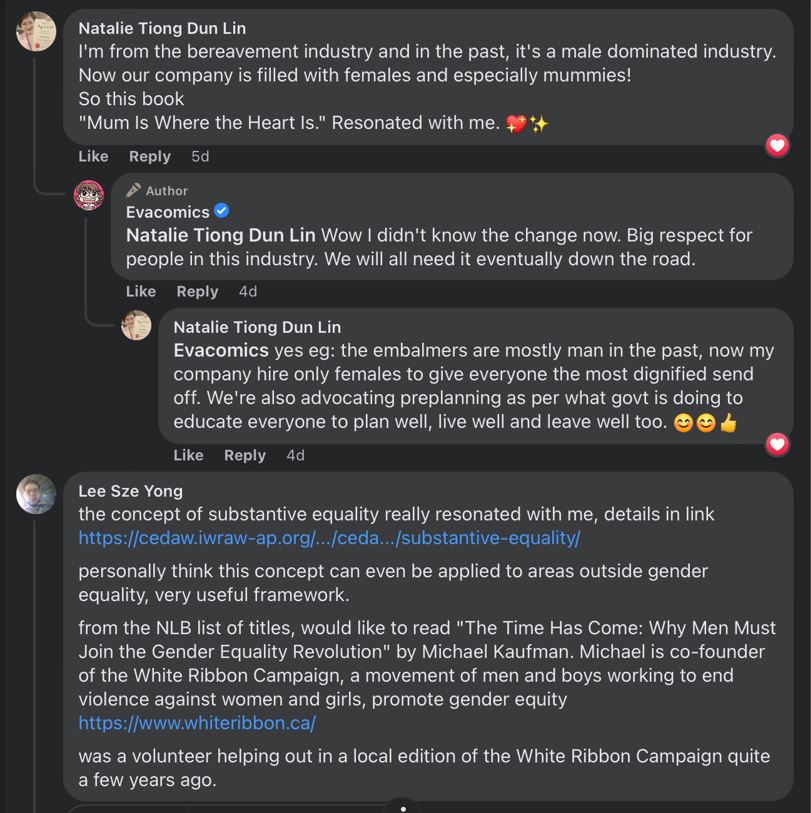Like Natalie's comment about the bereavement industry

click(93, 156)
